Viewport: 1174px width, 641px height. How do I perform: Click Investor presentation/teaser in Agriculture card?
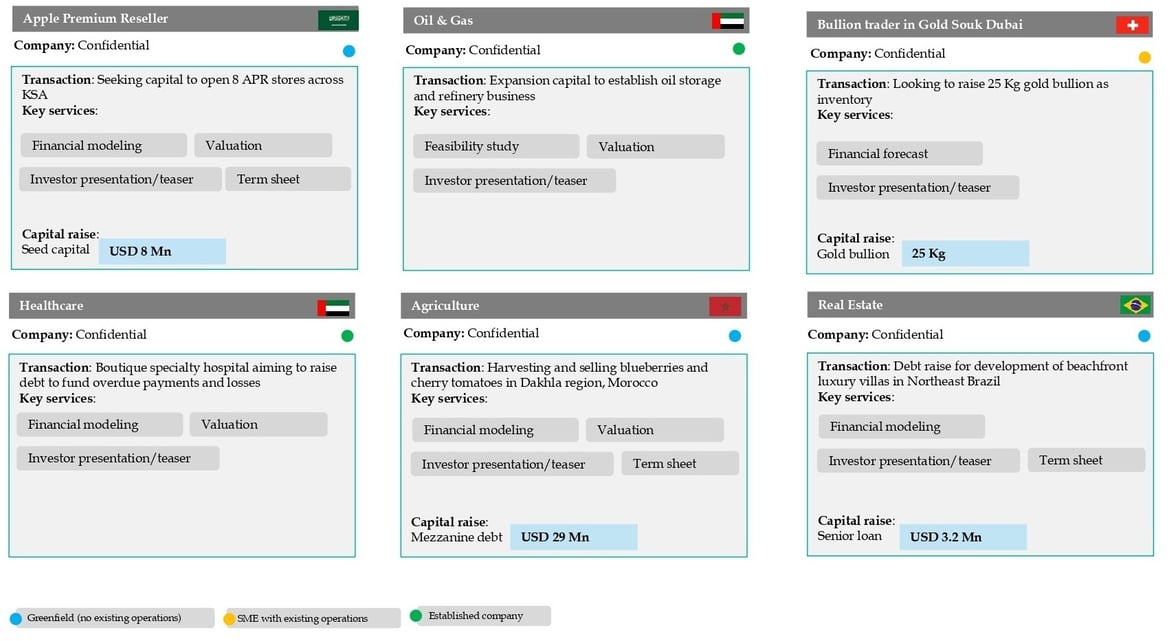(x=512, y=464)
